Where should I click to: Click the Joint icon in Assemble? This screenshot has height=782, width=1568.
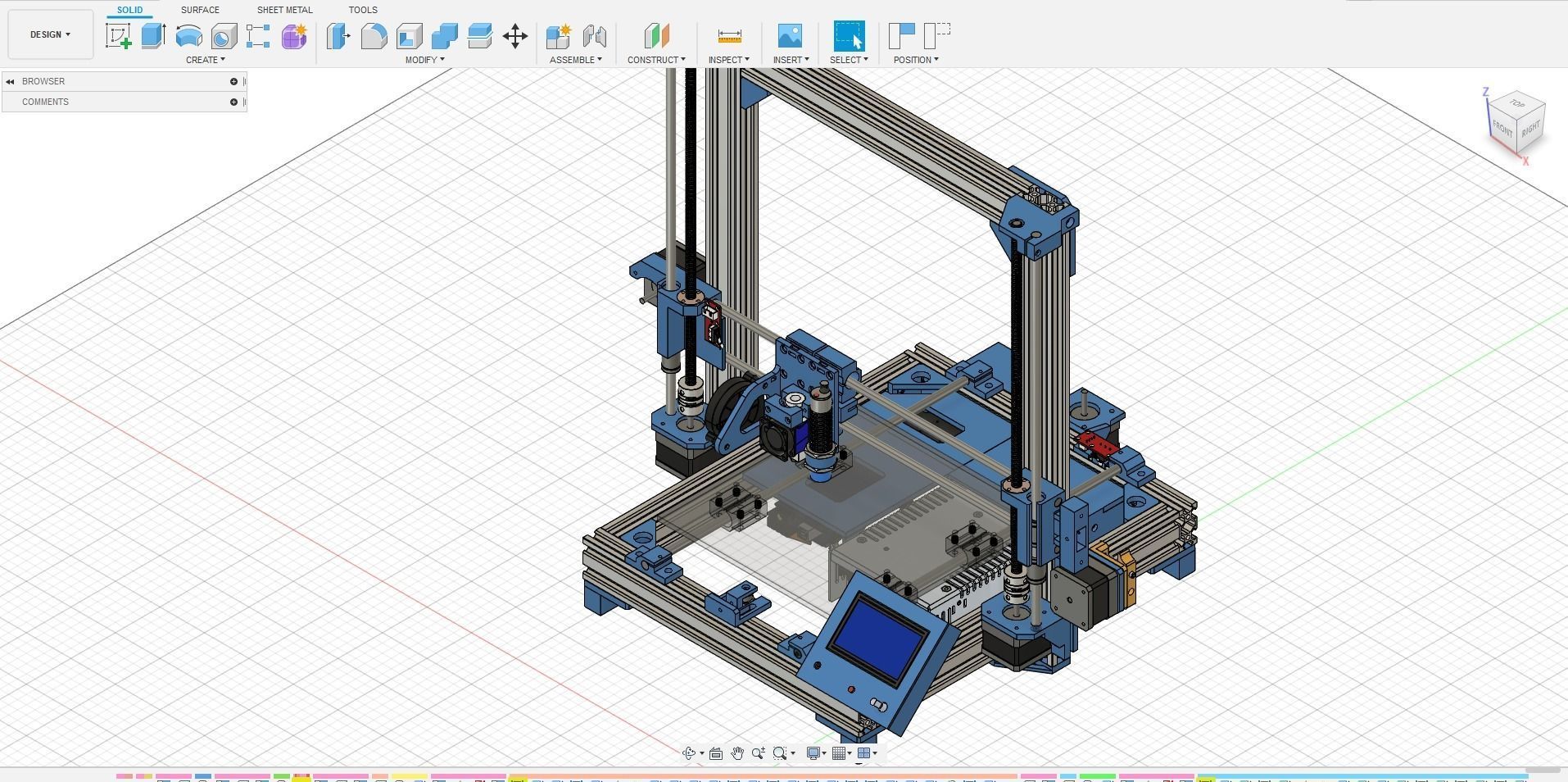[595, 36]
